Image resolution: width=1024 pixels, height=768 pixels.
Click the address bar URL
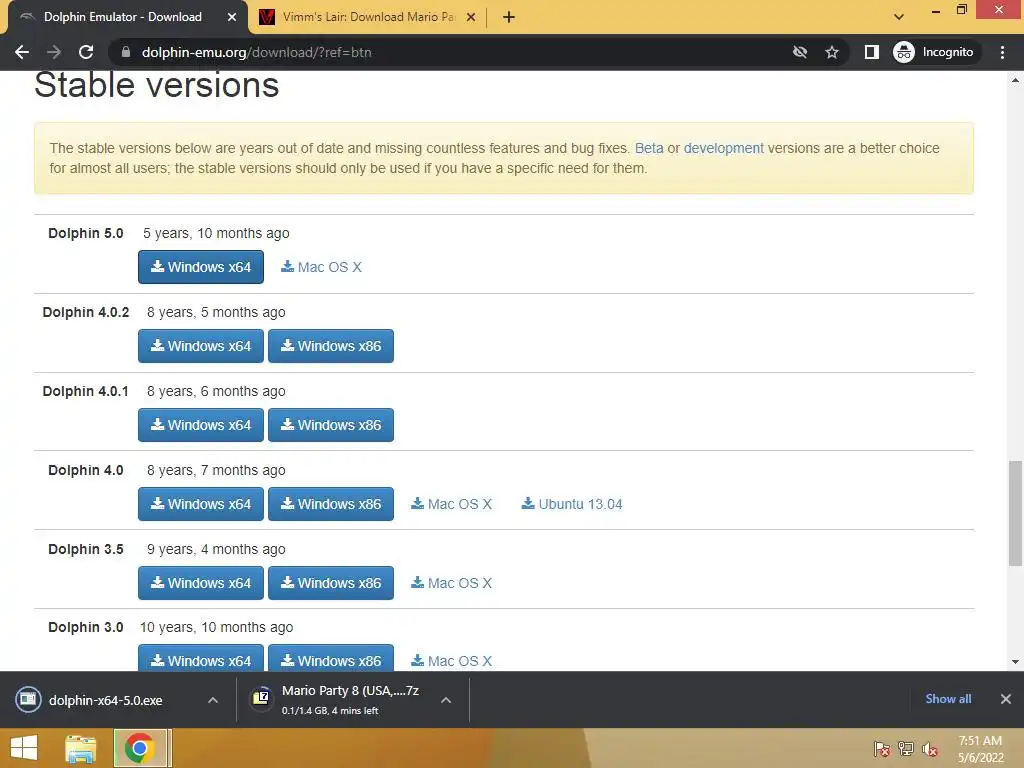[x=257, y=52]
